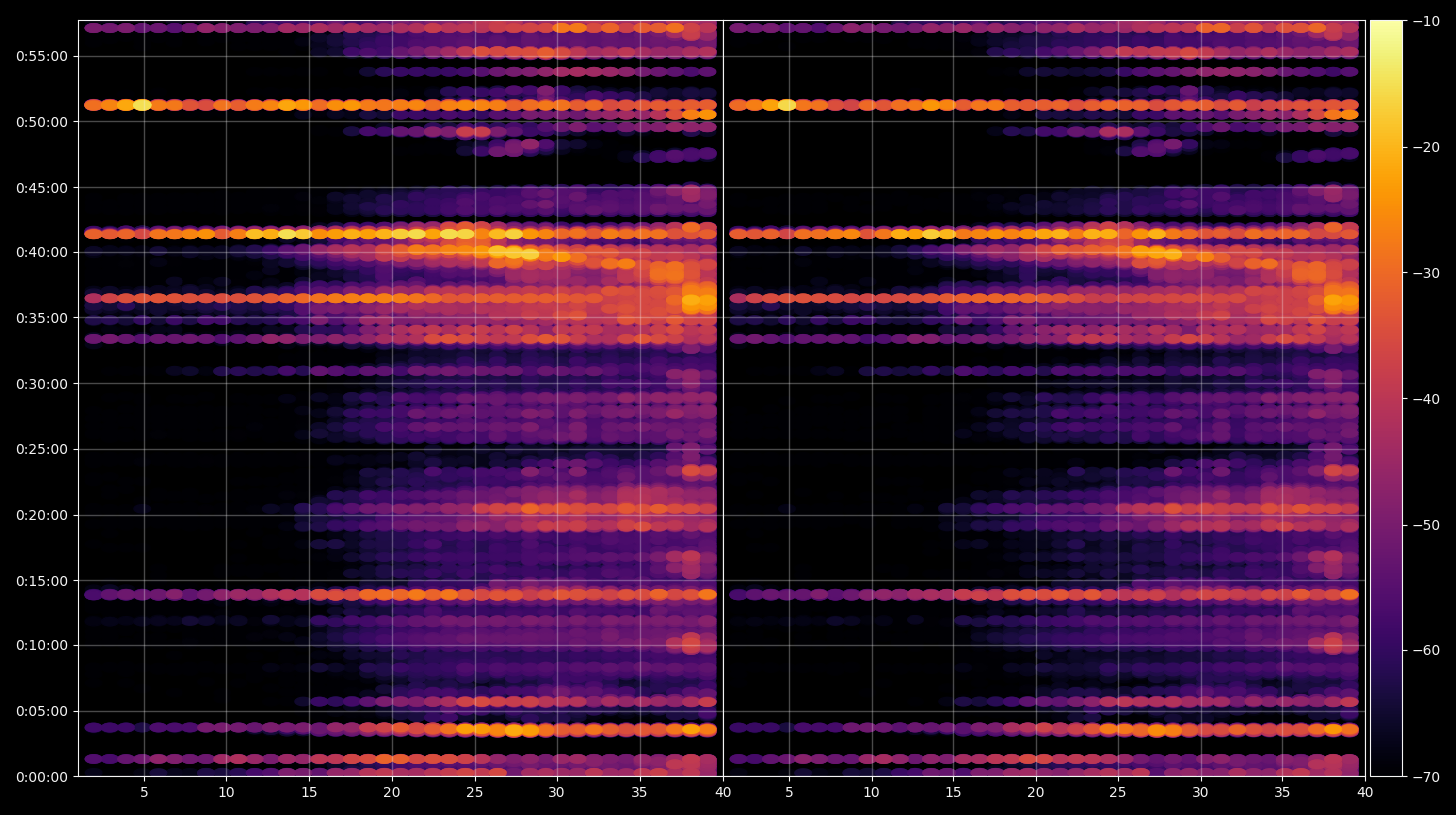Click x-axis label 40 under the right plot
Screen dimensions: 1456x815
click(1365, 793)
